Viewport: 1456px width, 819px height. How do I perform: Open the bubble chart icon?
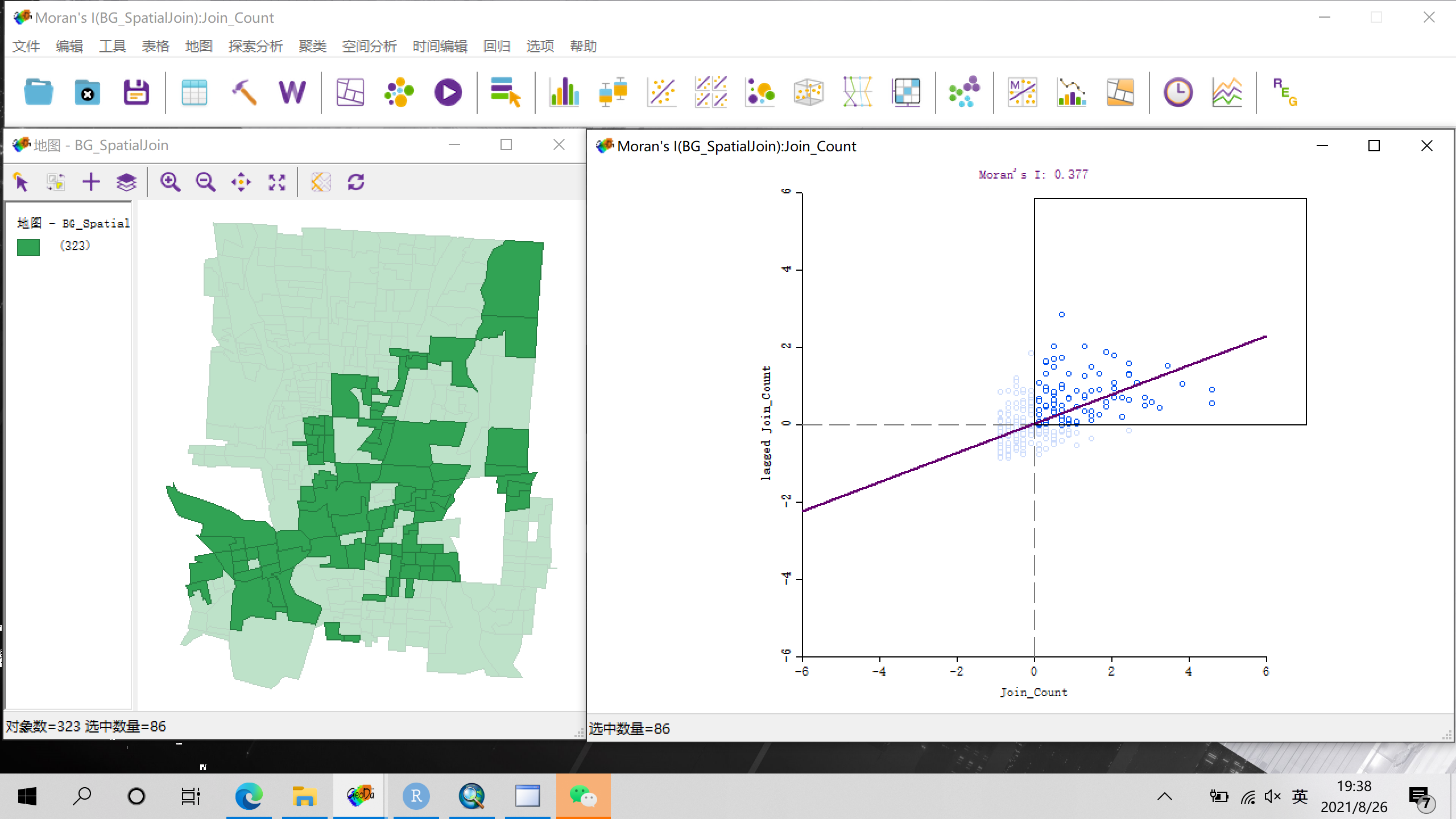pyautogui.click(x=760, y=92)
